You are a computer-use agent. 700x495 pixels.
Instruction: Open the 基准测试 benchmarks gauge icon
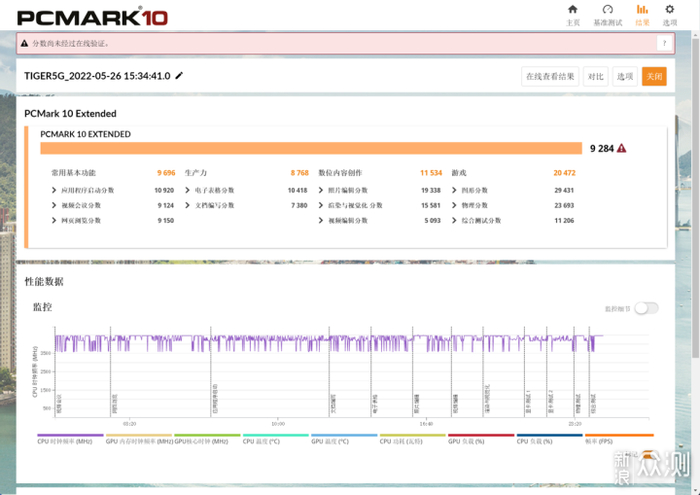click(x=608, y=9)
